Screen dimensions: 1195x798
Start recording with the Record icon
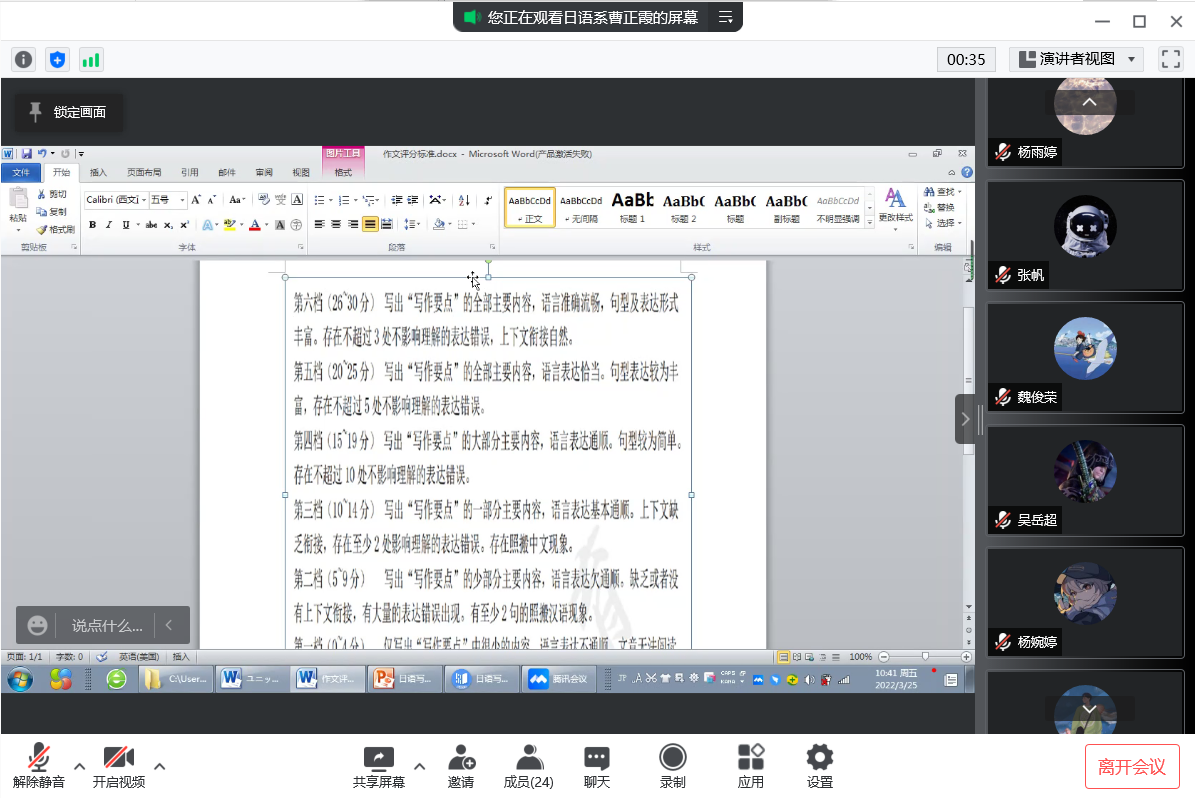coord(673,758)
